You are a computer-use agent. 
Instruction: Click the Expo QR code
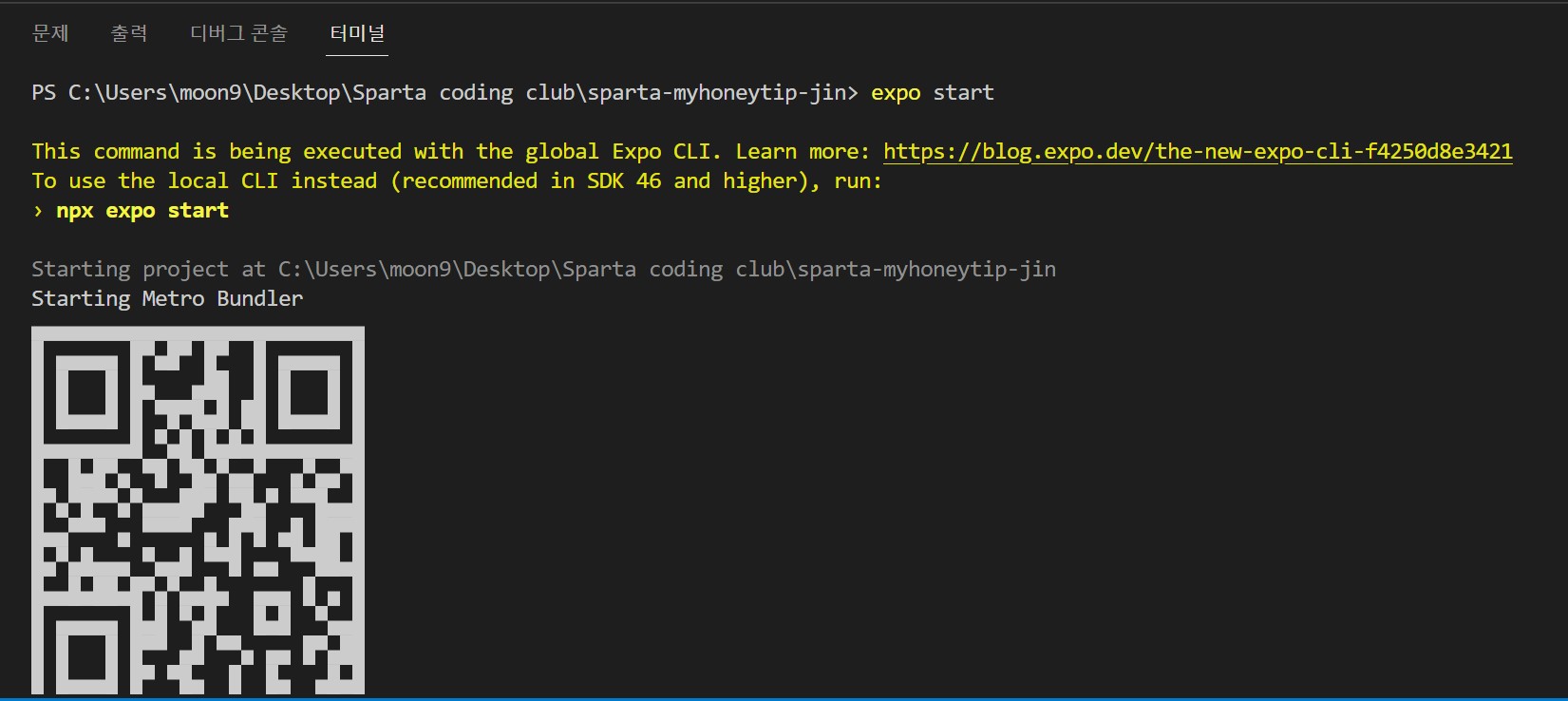click(198, 510)
